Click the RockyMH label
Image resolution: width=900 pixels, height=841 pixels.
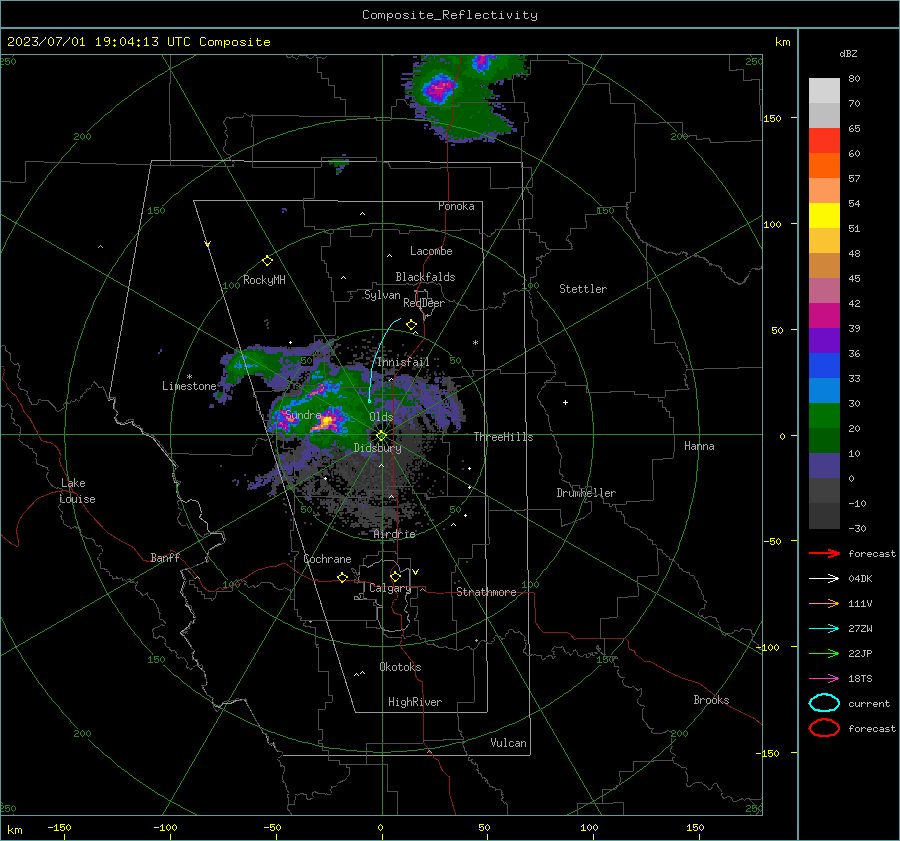click(264, 280)
